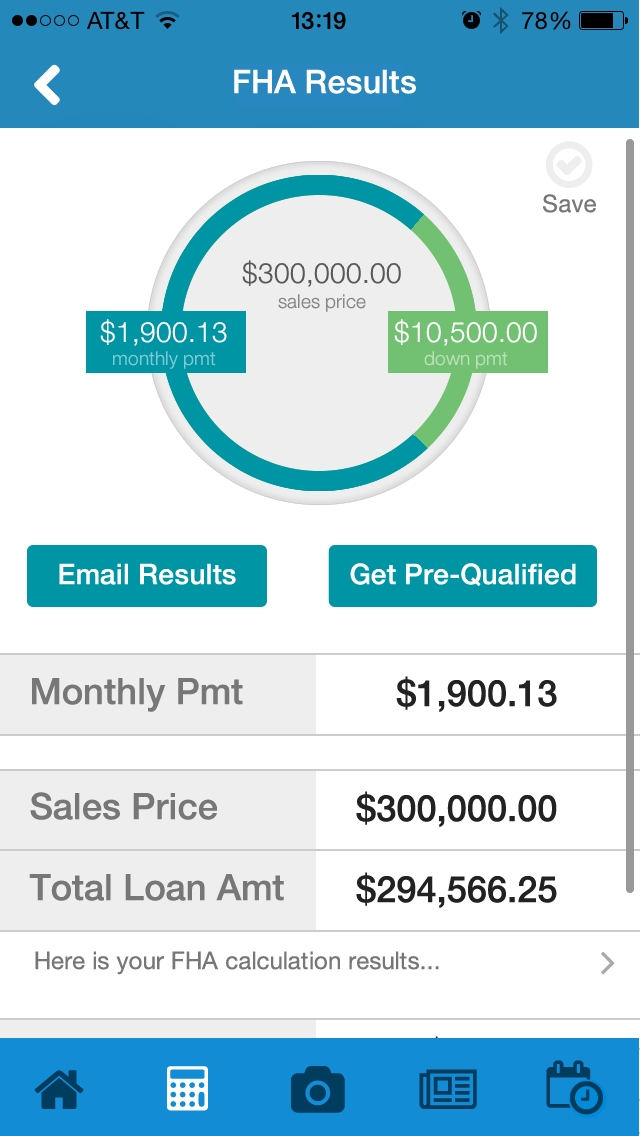Tap the Sales Price row value
Image resolution: width=640 pixels, height=1136 pixels.
[456, 809]
